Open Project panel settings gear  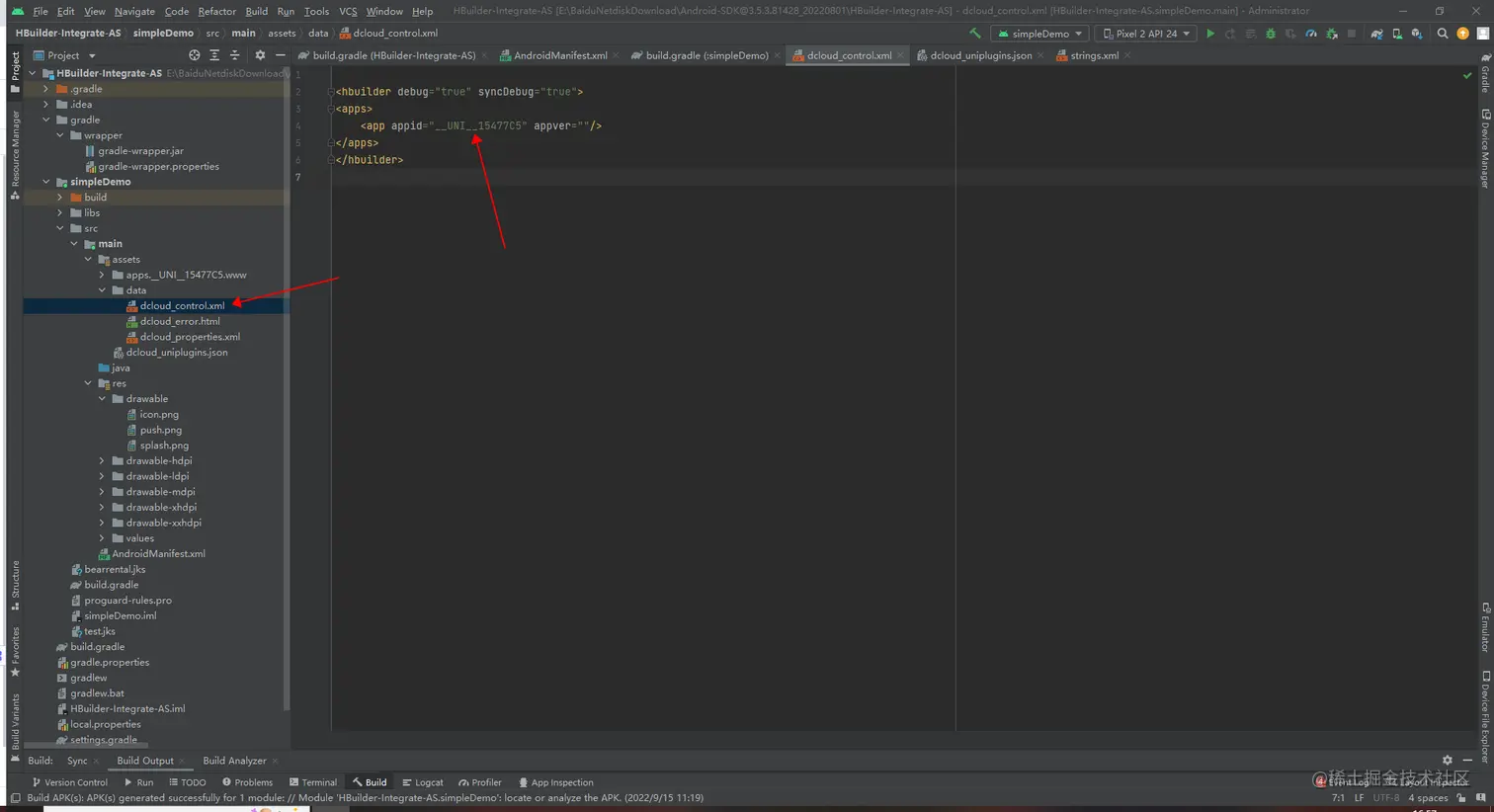point(260,55)
